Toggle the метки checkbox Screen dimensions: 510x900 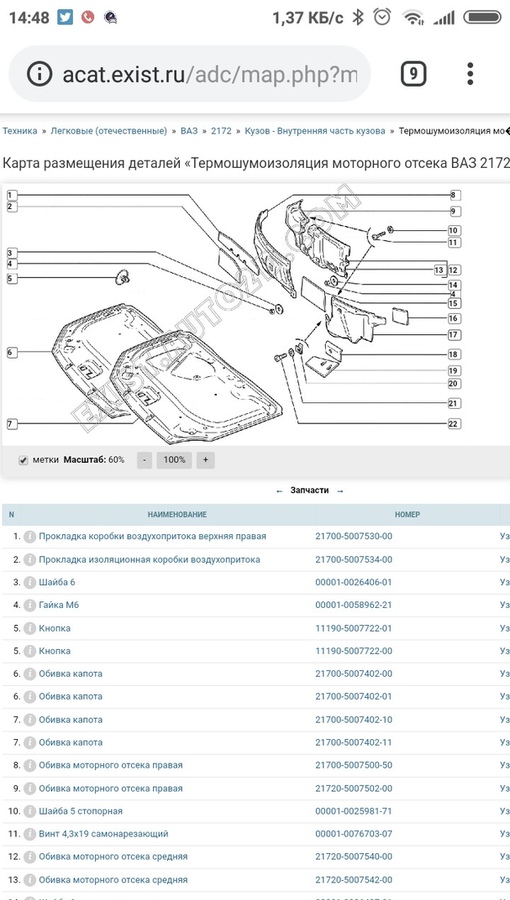24,460
